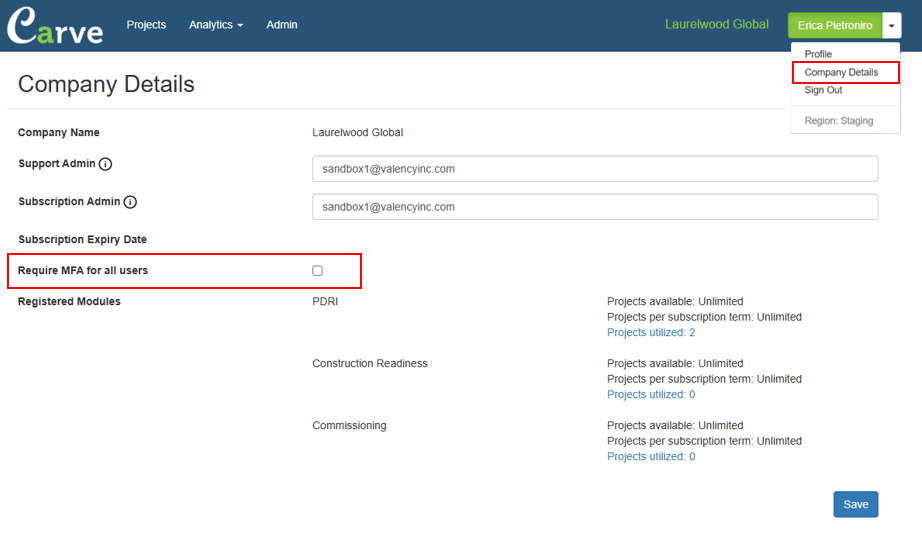Save the company details
Screen dimensions: 922x536
click(x=856, y=504)
